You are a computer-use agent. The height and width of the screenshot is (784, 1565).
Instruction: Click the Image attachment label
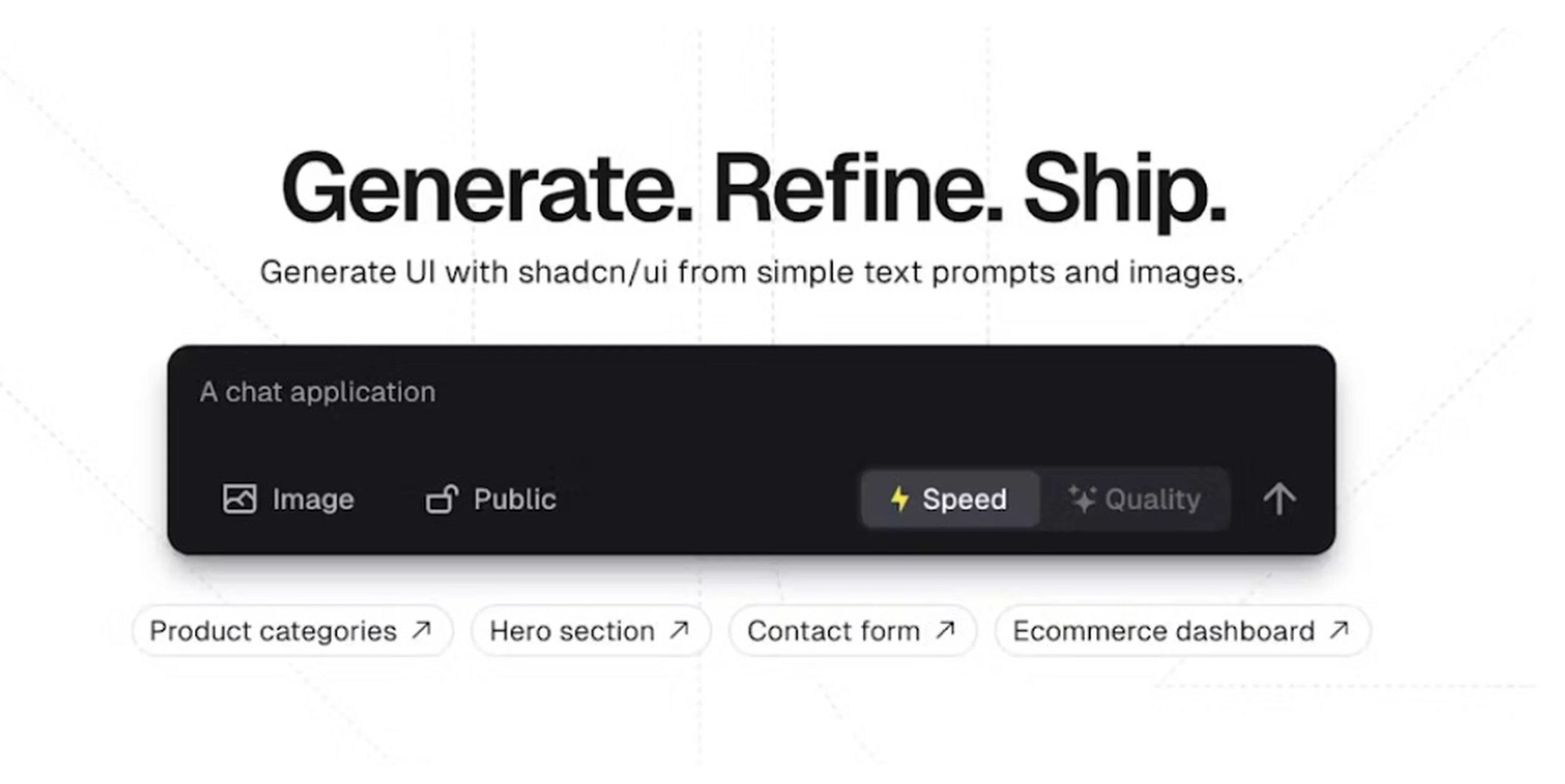tap(313, 499)
